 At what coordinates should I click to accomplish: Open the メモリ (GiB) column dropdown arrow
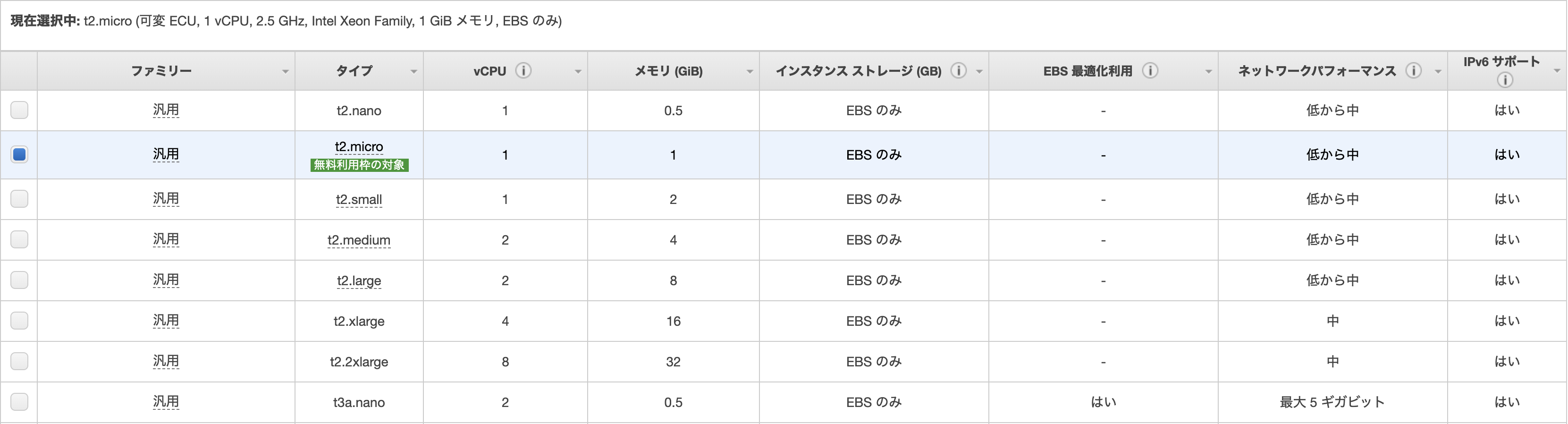[x=750, y=72]
